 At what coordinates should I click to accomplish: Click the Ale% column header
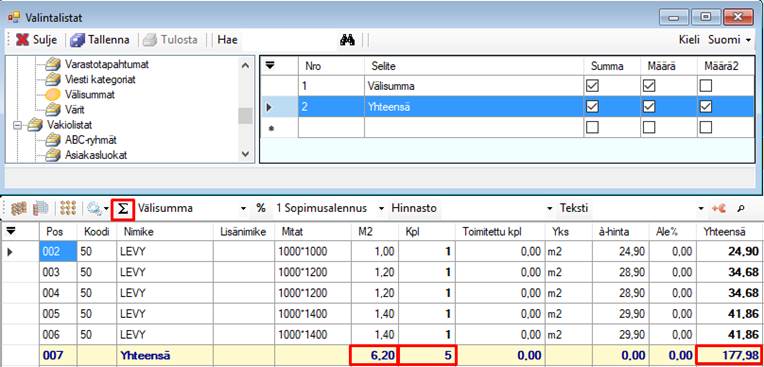672,232
